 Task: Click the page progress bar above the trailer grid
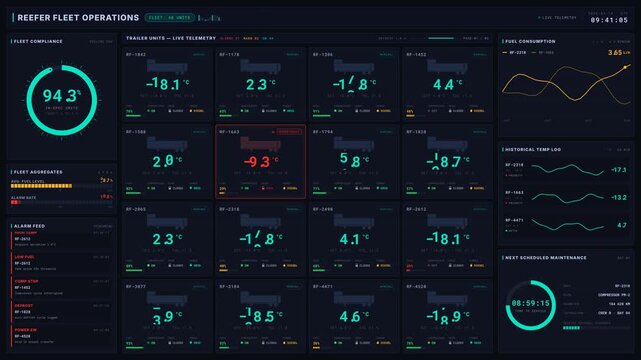[x=436, y=38]
